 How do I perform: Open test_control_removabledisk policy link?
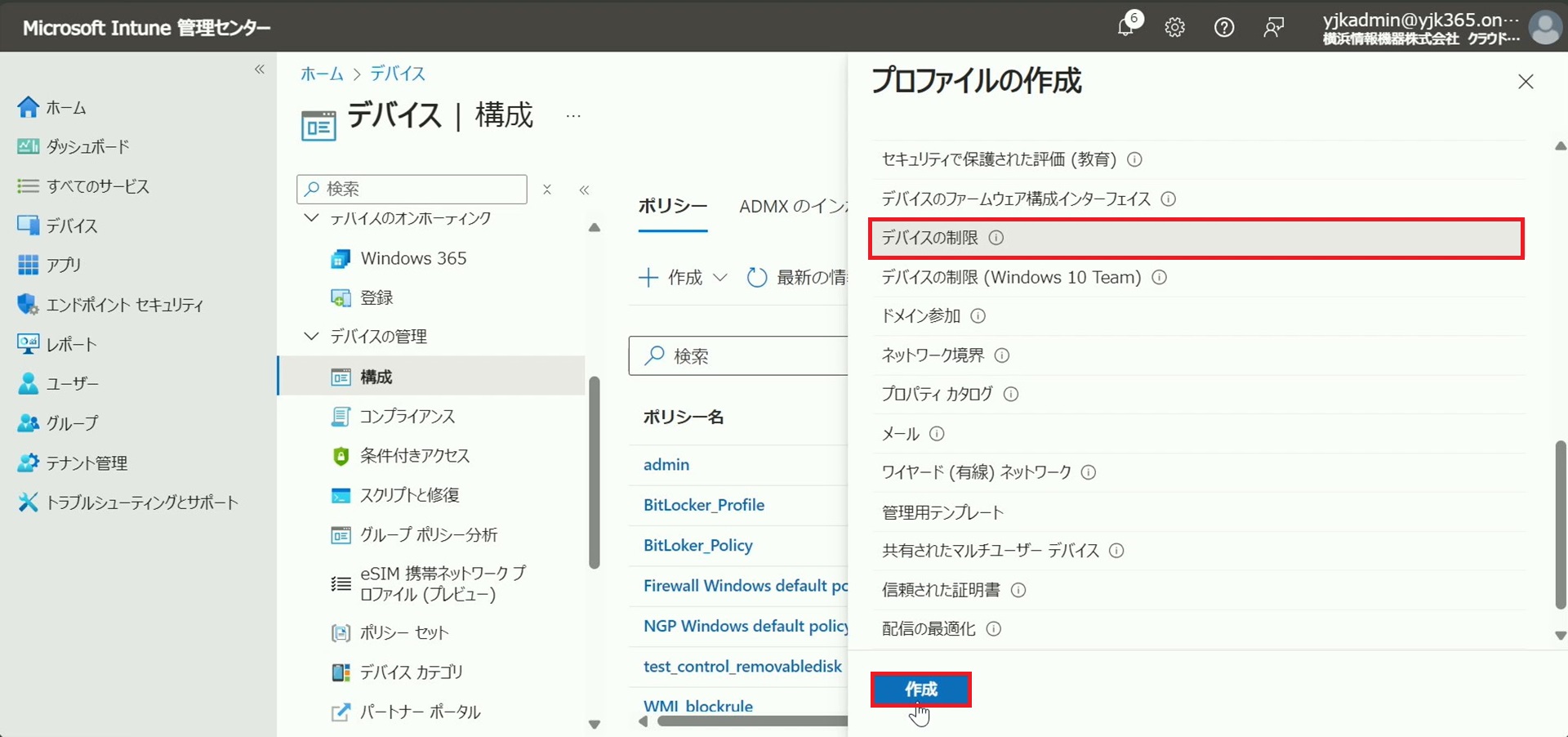pyautogui.click(x=742, y=666)
